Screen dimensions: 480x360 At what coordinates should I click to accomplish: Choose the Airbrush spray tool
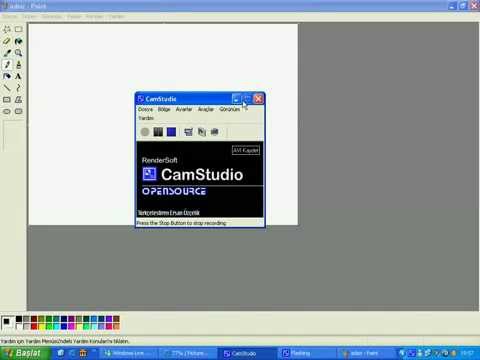pyautogui.click(x=7, y=76)
